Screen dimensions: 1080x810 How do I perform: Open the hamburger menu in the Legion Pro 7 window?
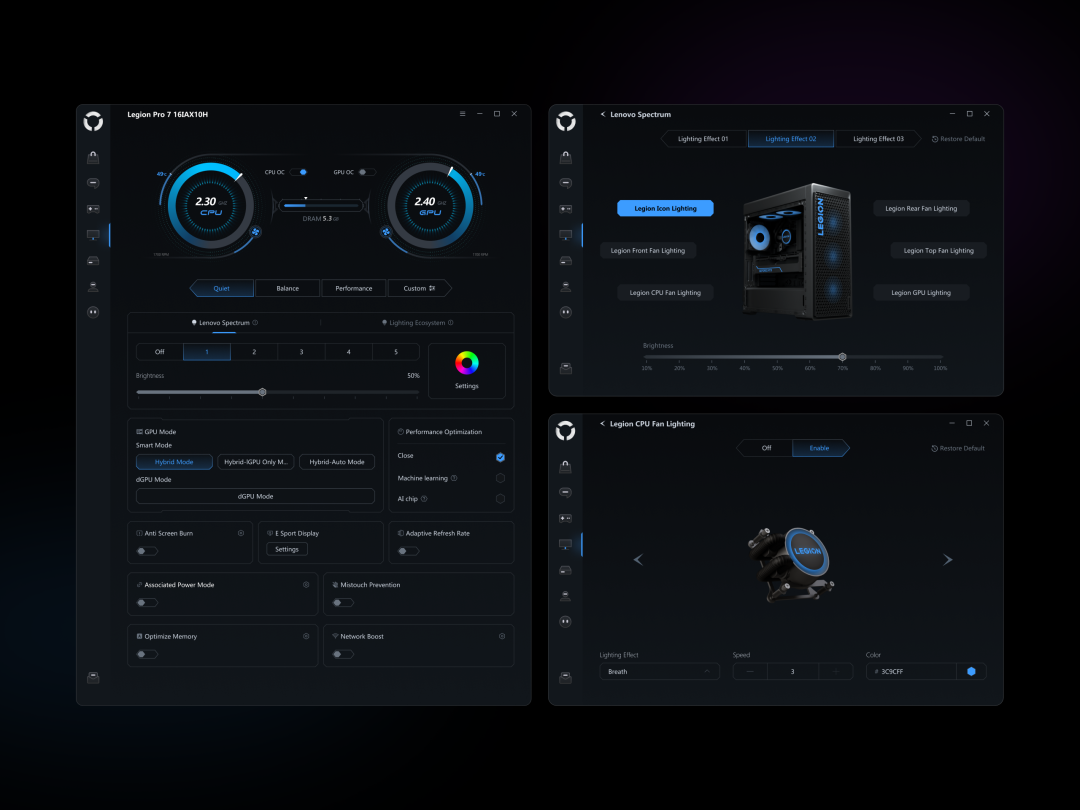(462, 114)
